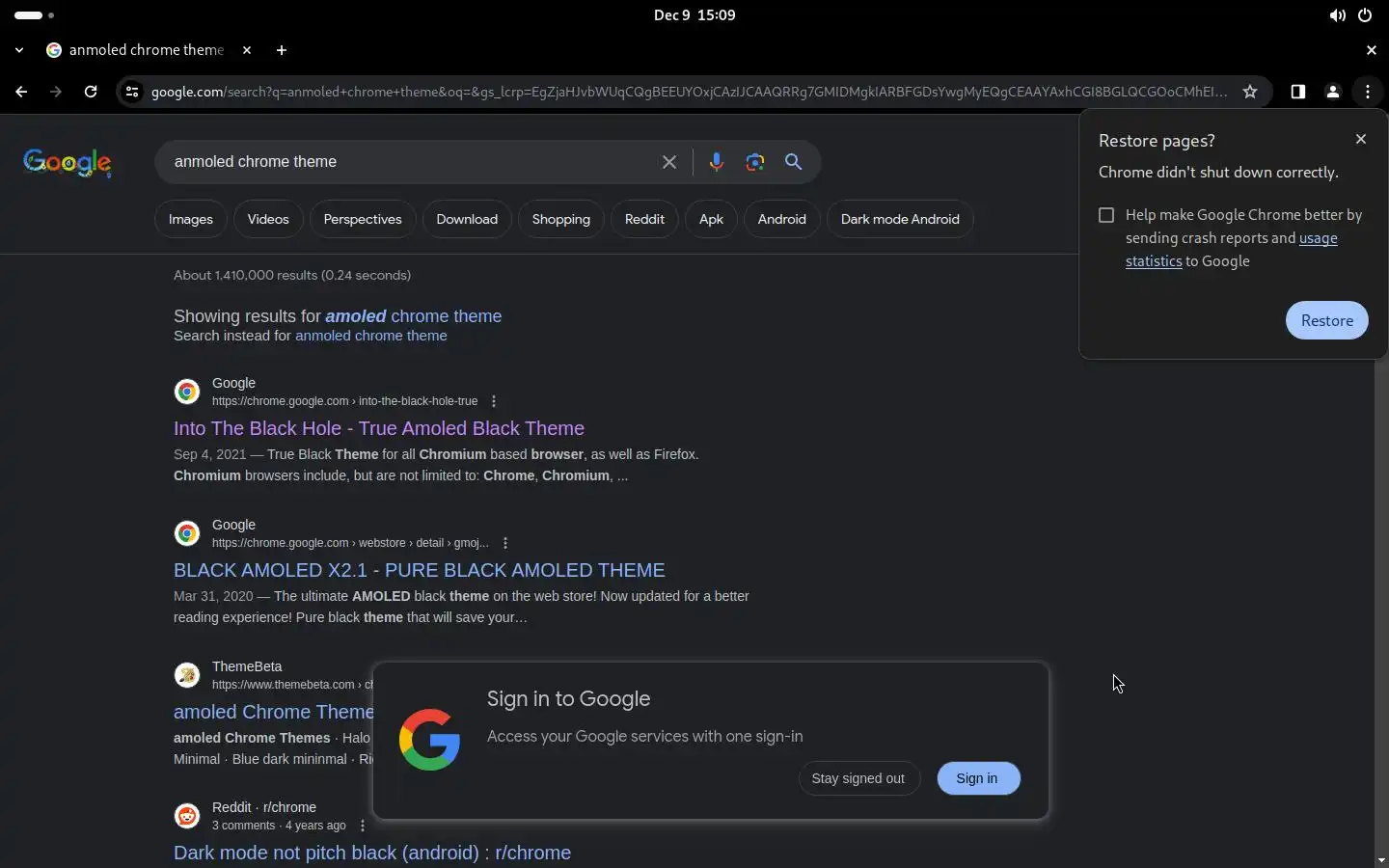This screenshot has width=1389, height=868.
Task: Open the system volume indicator
Action: [x=1337, y=15]
